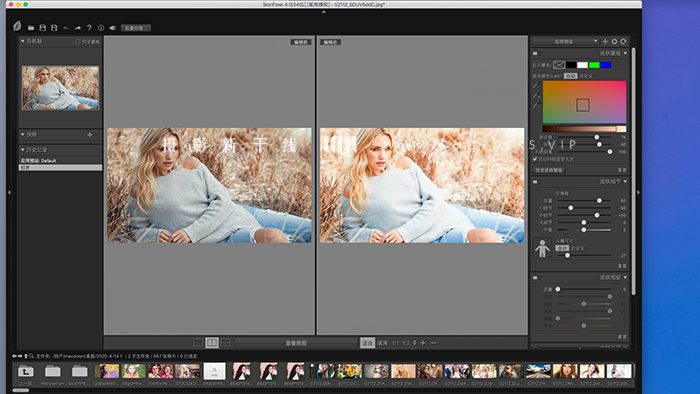
Task: Go forward with file browser right arrow
Action: pos(20,356)
